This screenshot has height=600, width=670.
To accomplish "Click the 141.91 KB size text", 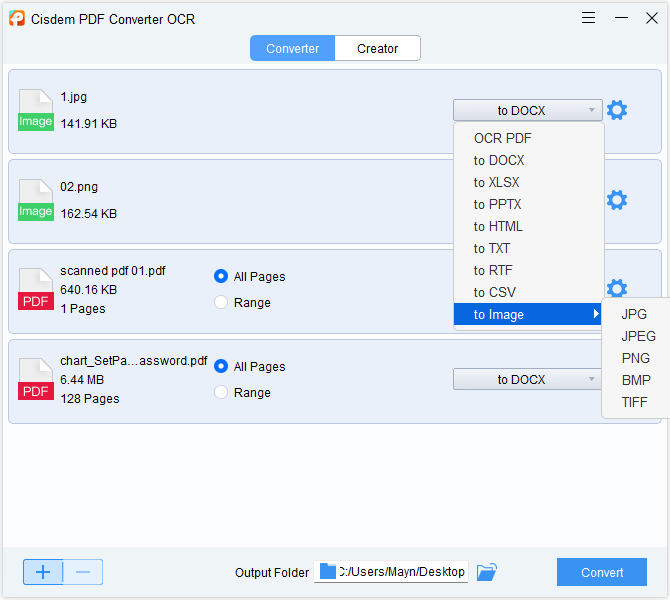I will tap(88, 124).
